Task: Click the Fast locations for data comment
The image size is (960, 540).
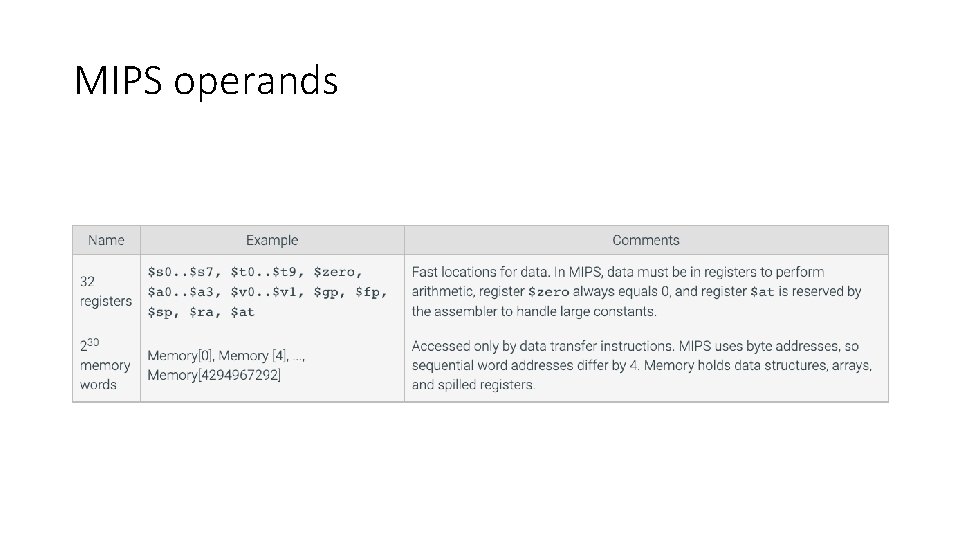Action: pos(480,272)
